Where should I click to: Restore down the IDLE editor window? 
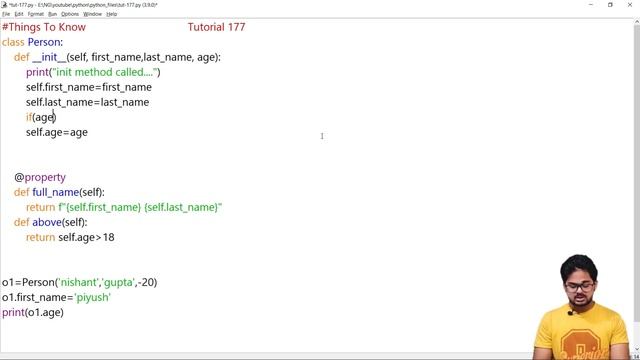click(610, 4)
